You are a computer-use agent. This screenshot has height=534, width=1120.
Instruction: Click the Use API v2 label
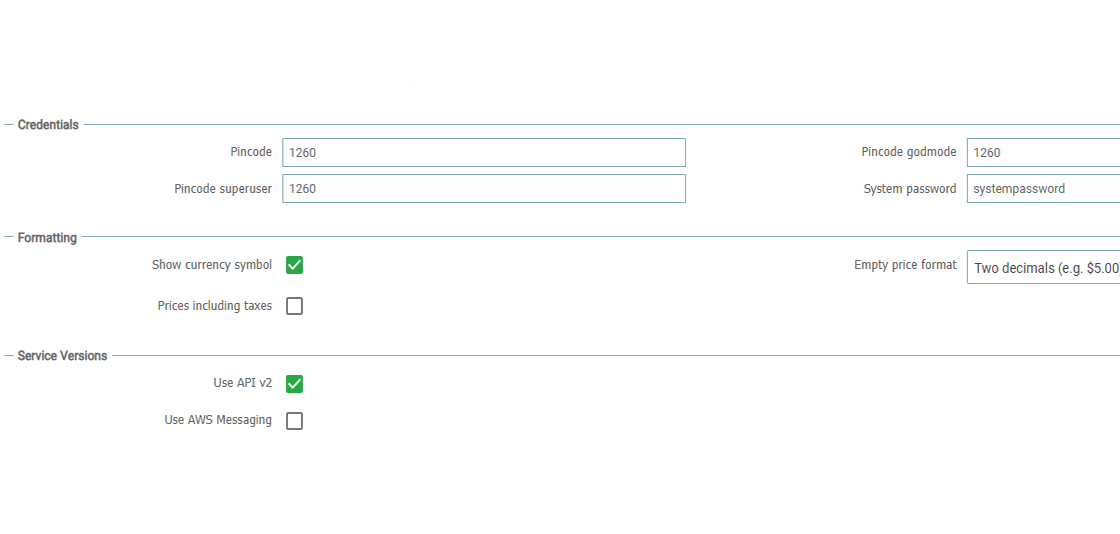[243, 383]
